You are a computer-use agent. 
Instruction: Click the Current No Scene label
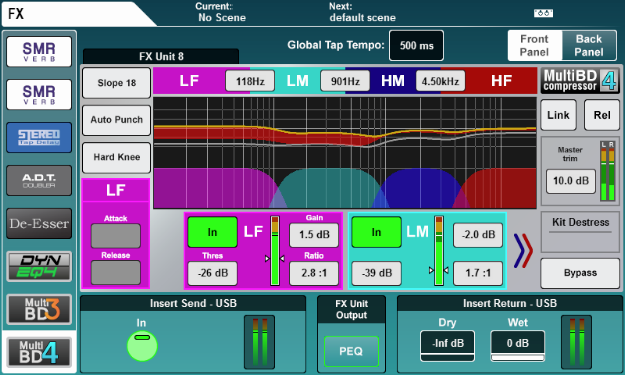222,12
